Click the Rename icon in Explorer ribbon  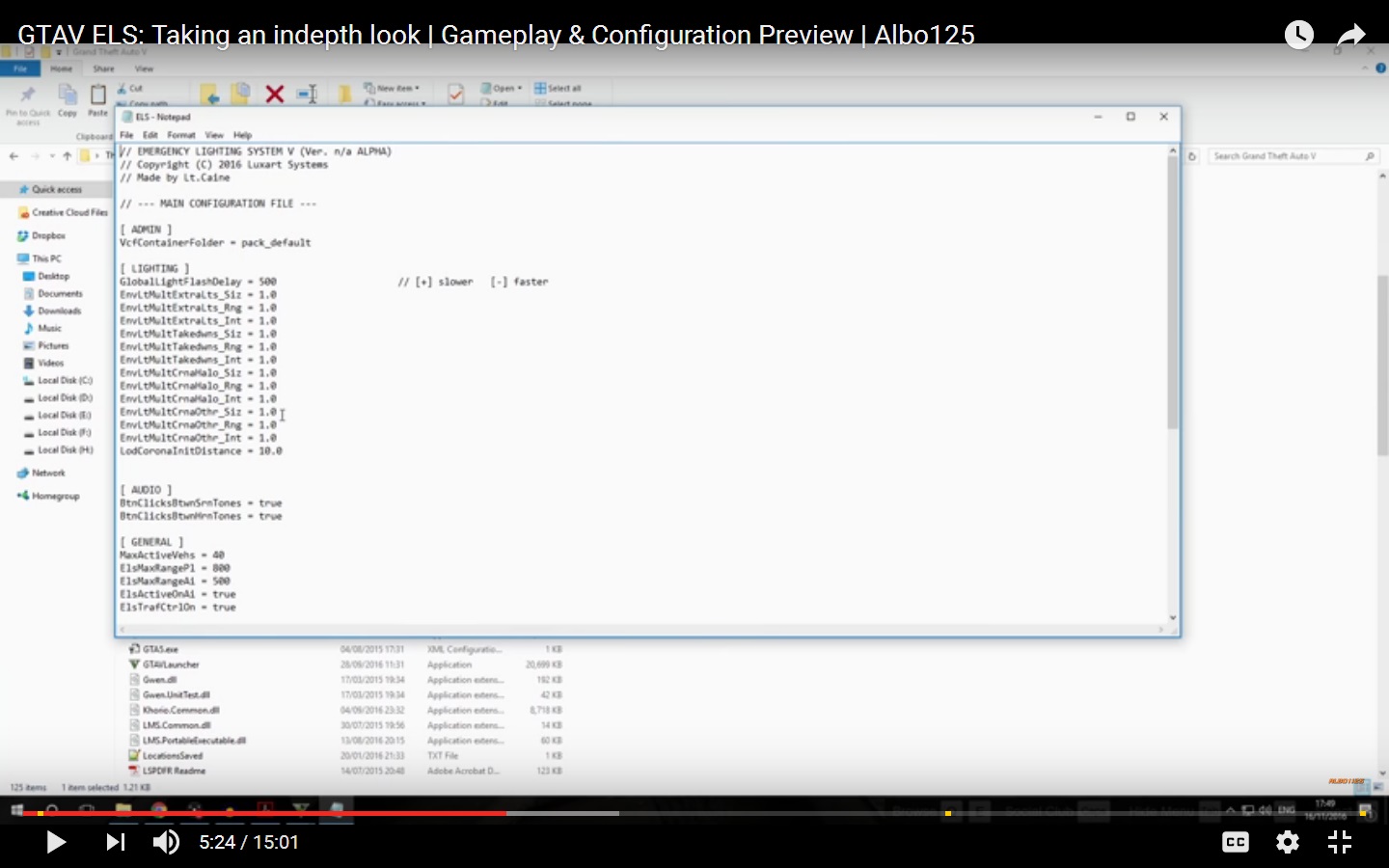coord(307,94)
